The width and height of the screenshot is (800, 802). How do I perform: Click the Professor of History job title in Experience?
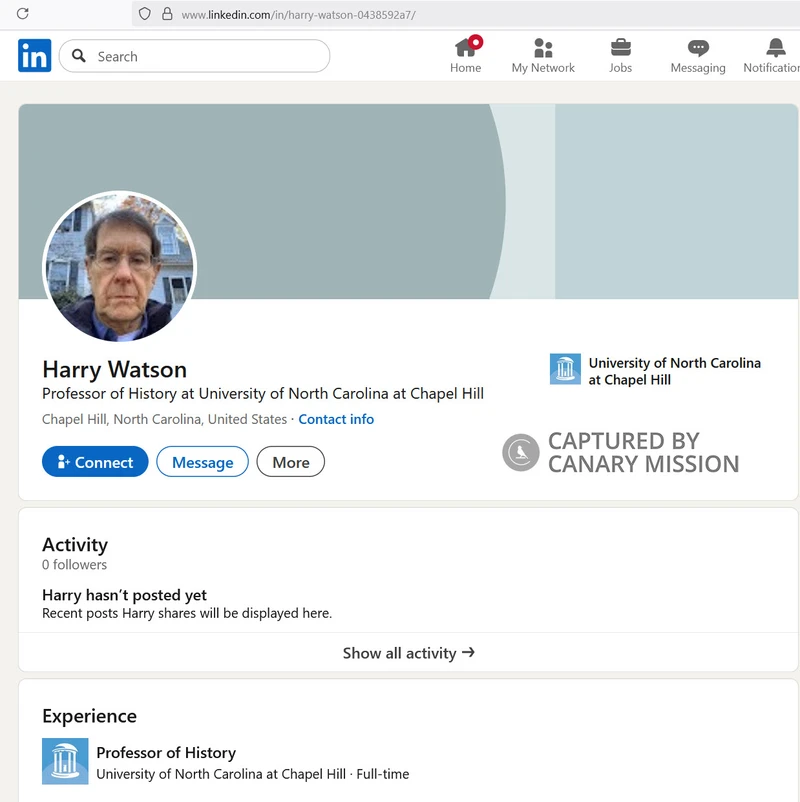point(166,753)
